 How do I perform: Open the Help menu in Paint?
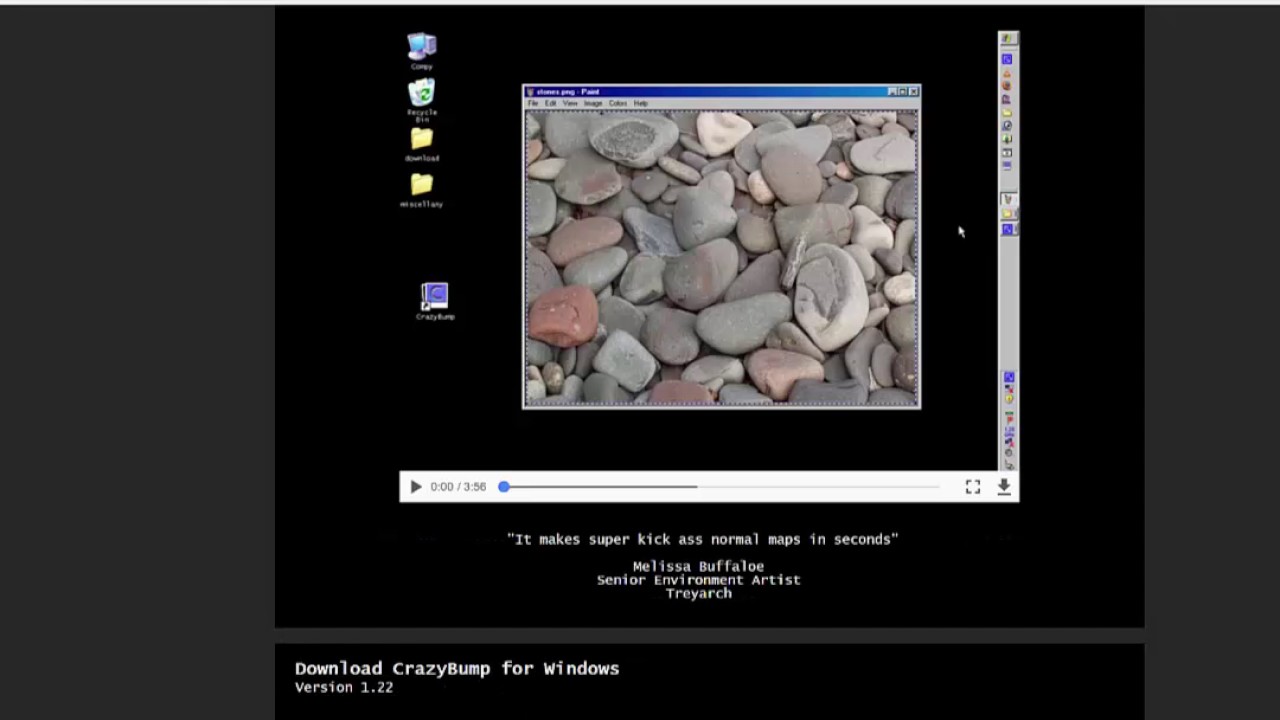tap(640, 103)
